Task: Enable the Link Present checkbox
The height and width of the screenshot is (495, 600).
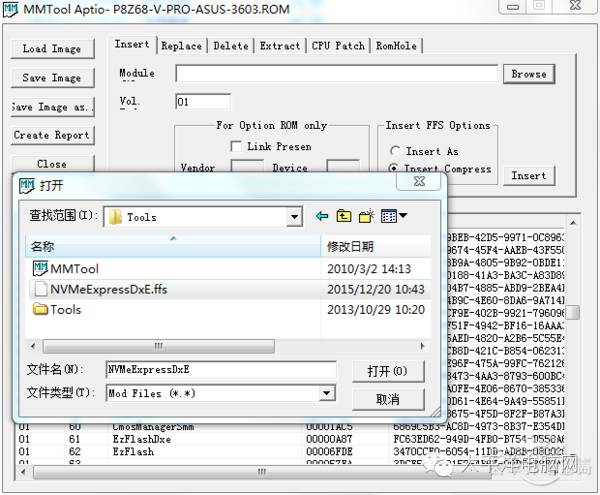Action: pyautogui.click(x=235, y=146)
